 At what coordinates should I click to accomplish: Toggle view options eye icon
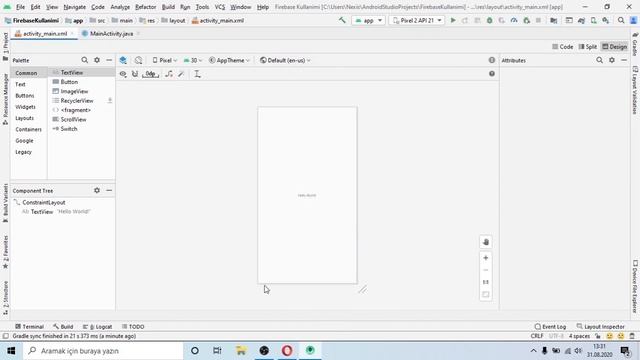pos(123,74)
